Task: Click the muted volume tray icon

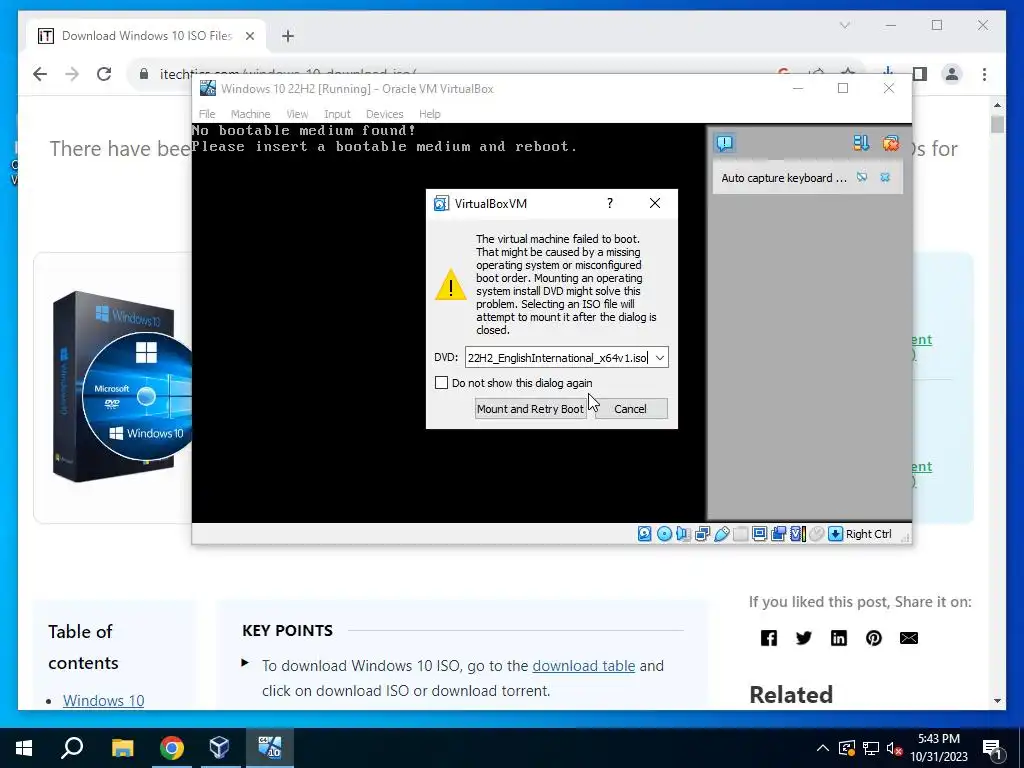Action: pos(894,748)
